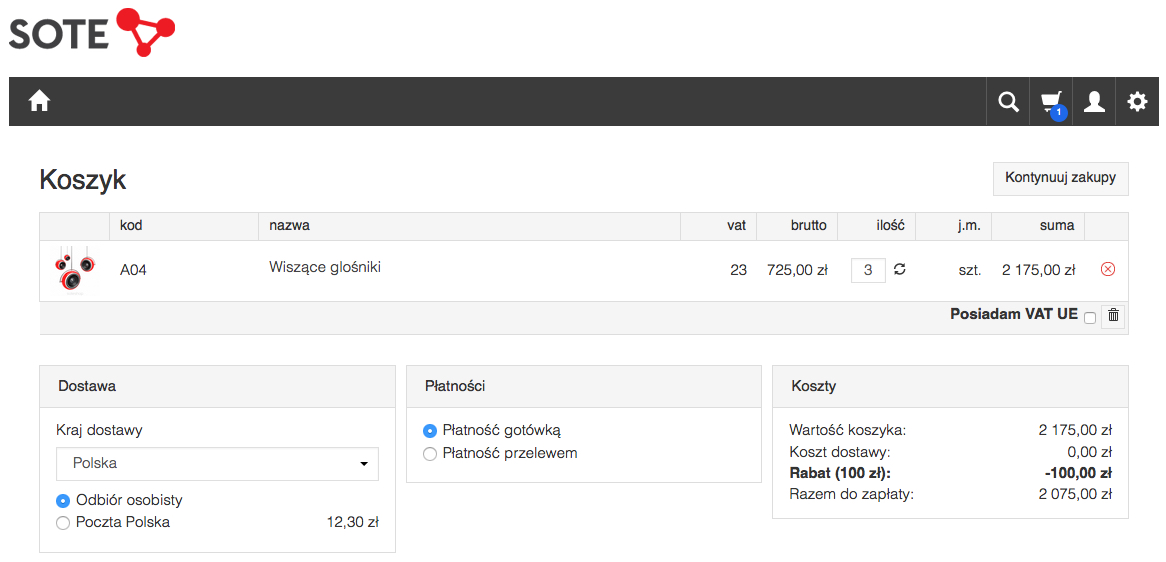Viewport: 1166px width, 562px height.
Task: Open the Wiszące głośniki product link
Action: coord(325,268)
